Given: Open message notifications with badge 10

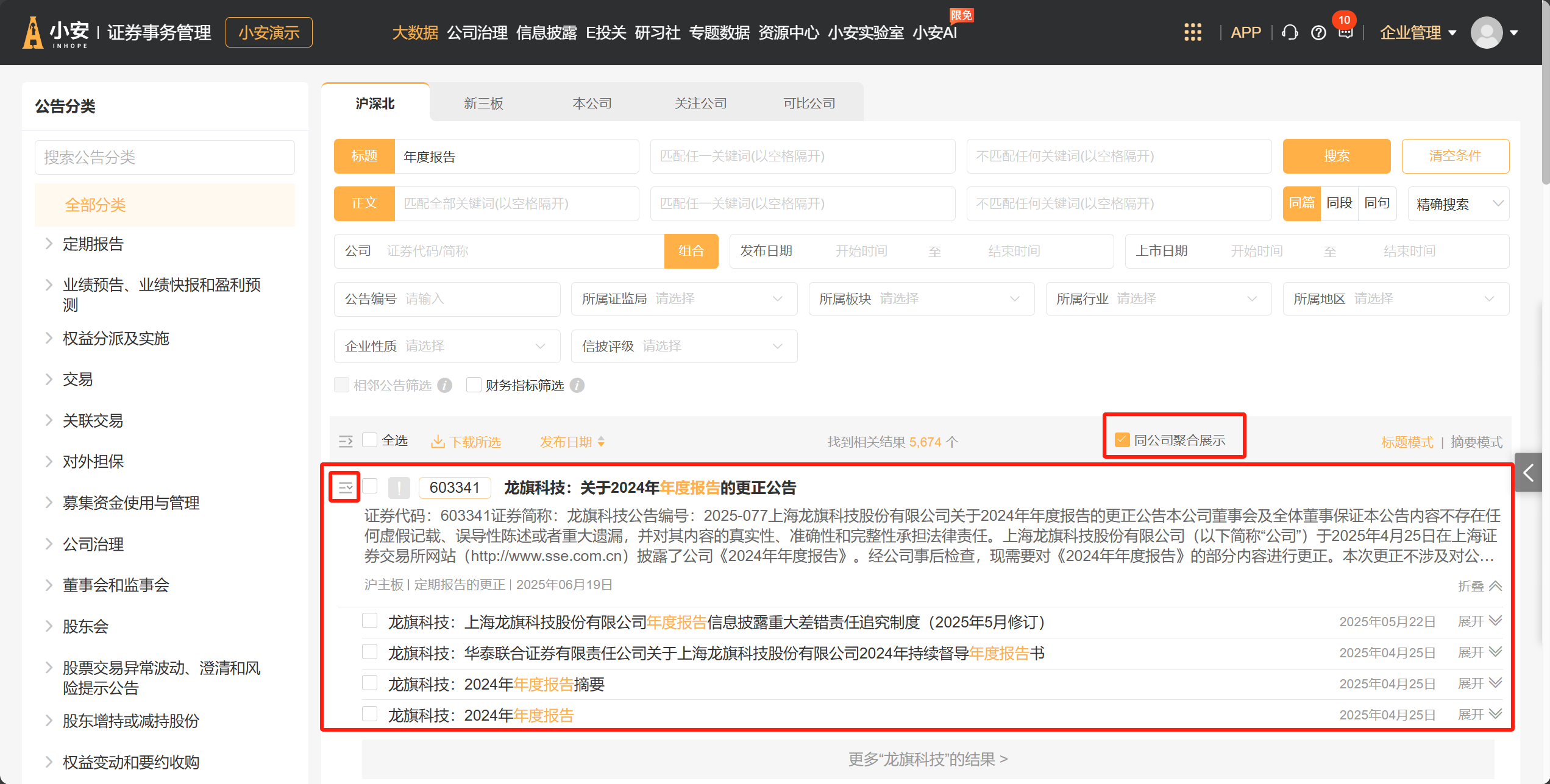Looking at the screenshot, I should [x=1345, y=32].
